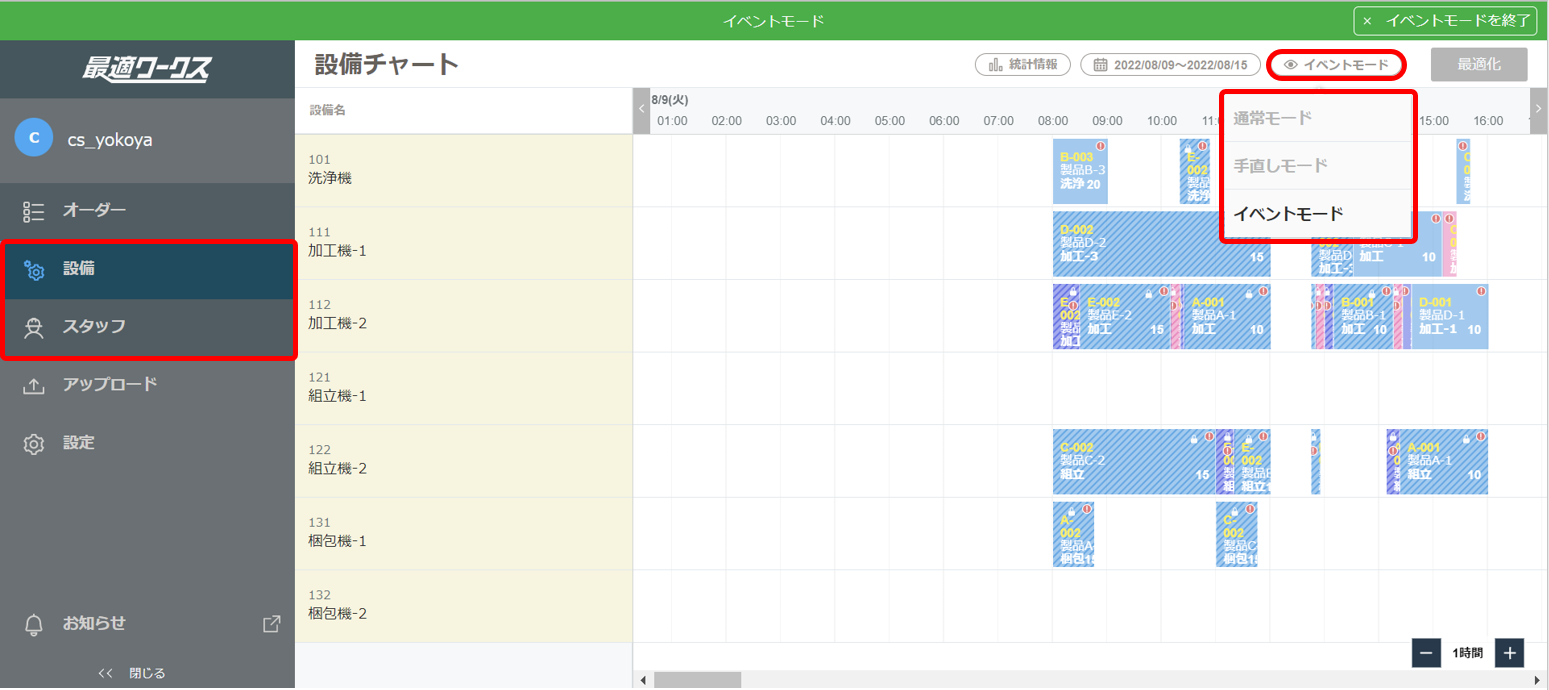Click the お知らせ bell icon
The image size is (1549, 690).
34,625
